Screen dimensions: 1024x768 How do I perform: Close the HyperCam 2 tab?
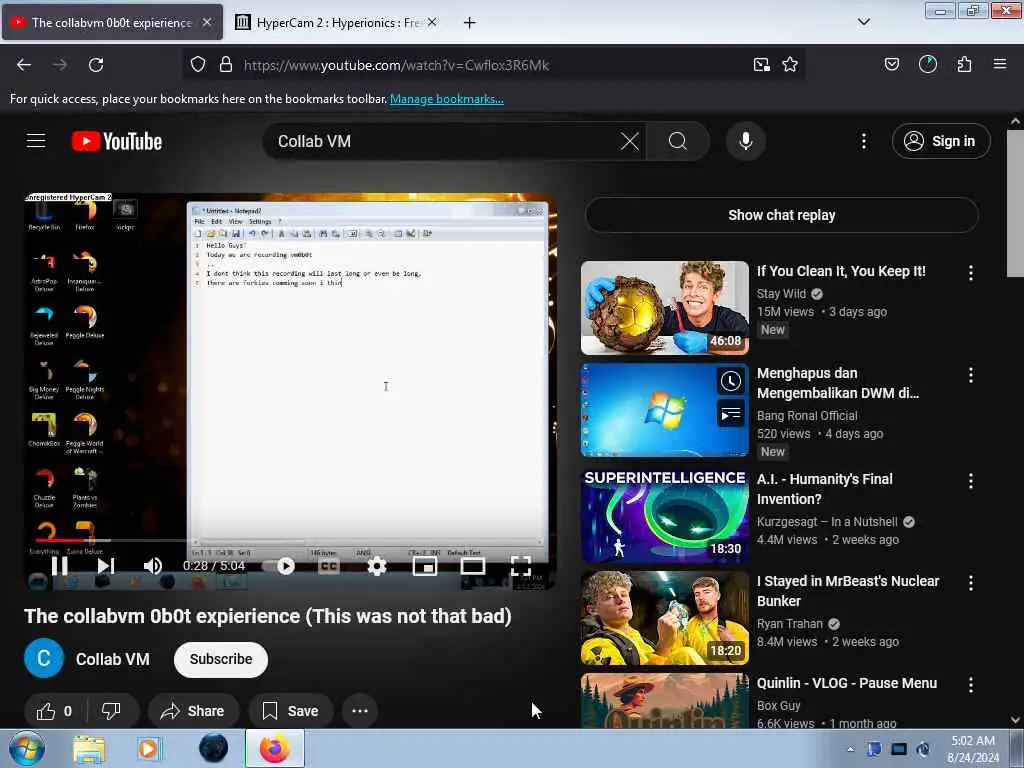pyautogui.click(x=432, y=22)
